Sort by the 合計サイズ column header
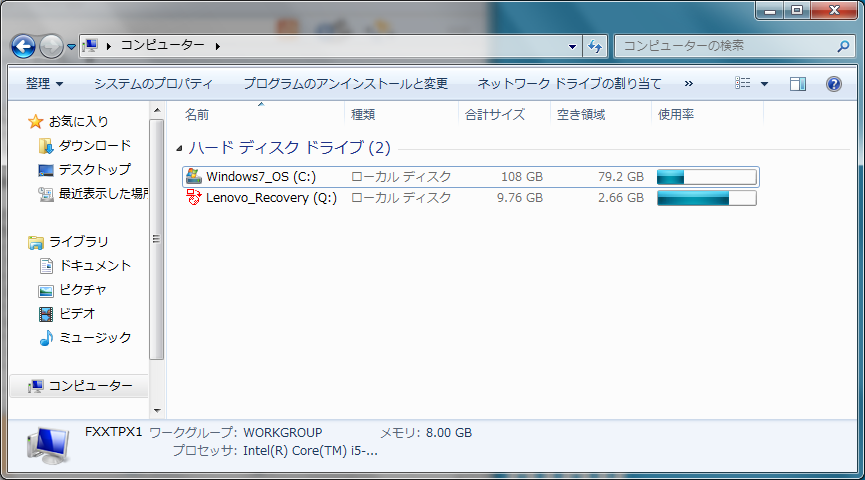 pos(495,115)
